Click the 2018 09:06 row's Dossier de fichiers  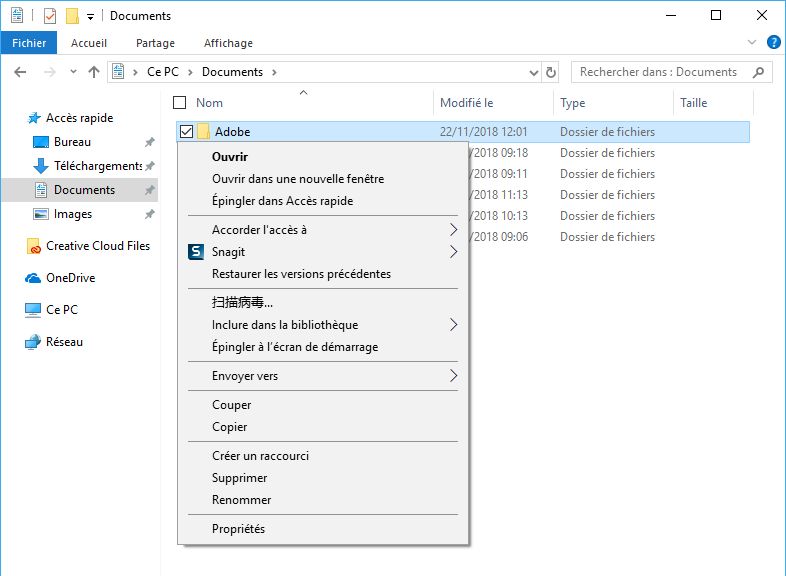(x=607, y=237)
